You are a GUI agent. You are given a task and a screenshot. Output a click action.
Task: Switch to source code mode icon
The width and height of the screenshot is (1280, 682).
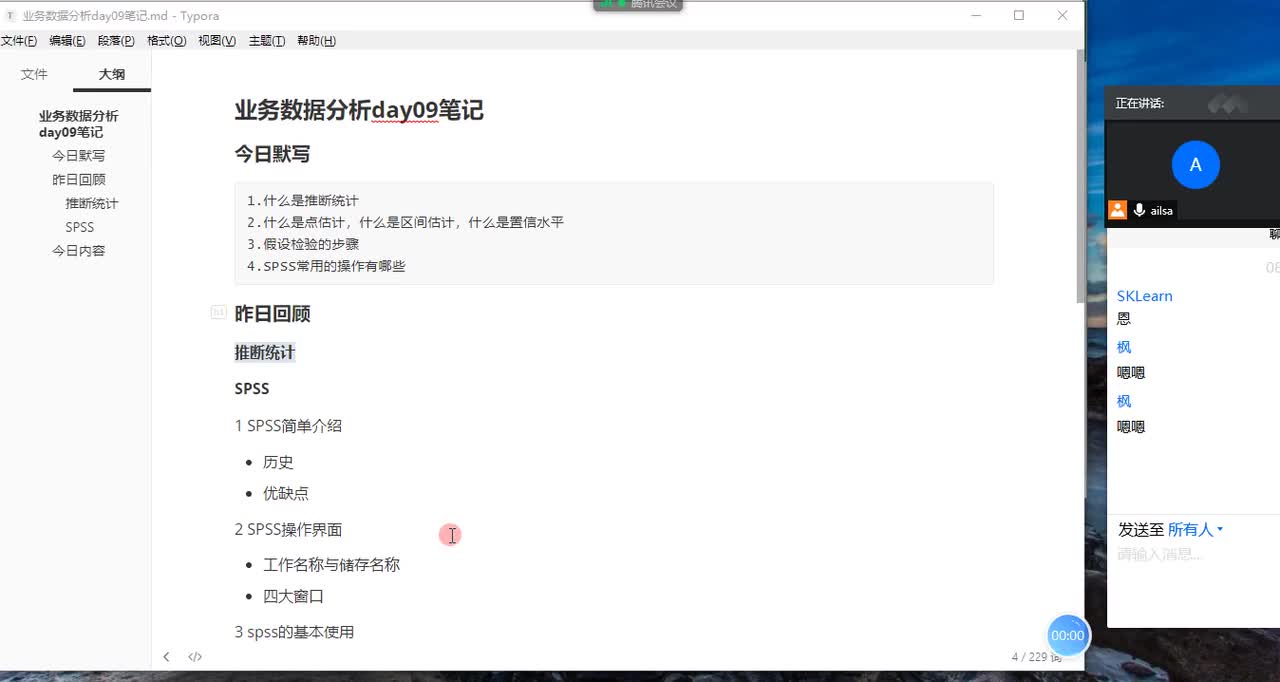(x=195, y=657)
